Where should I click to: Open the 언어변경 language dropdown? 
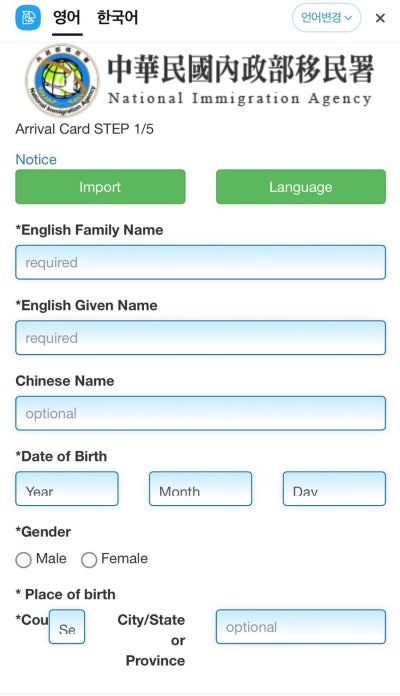326,18
